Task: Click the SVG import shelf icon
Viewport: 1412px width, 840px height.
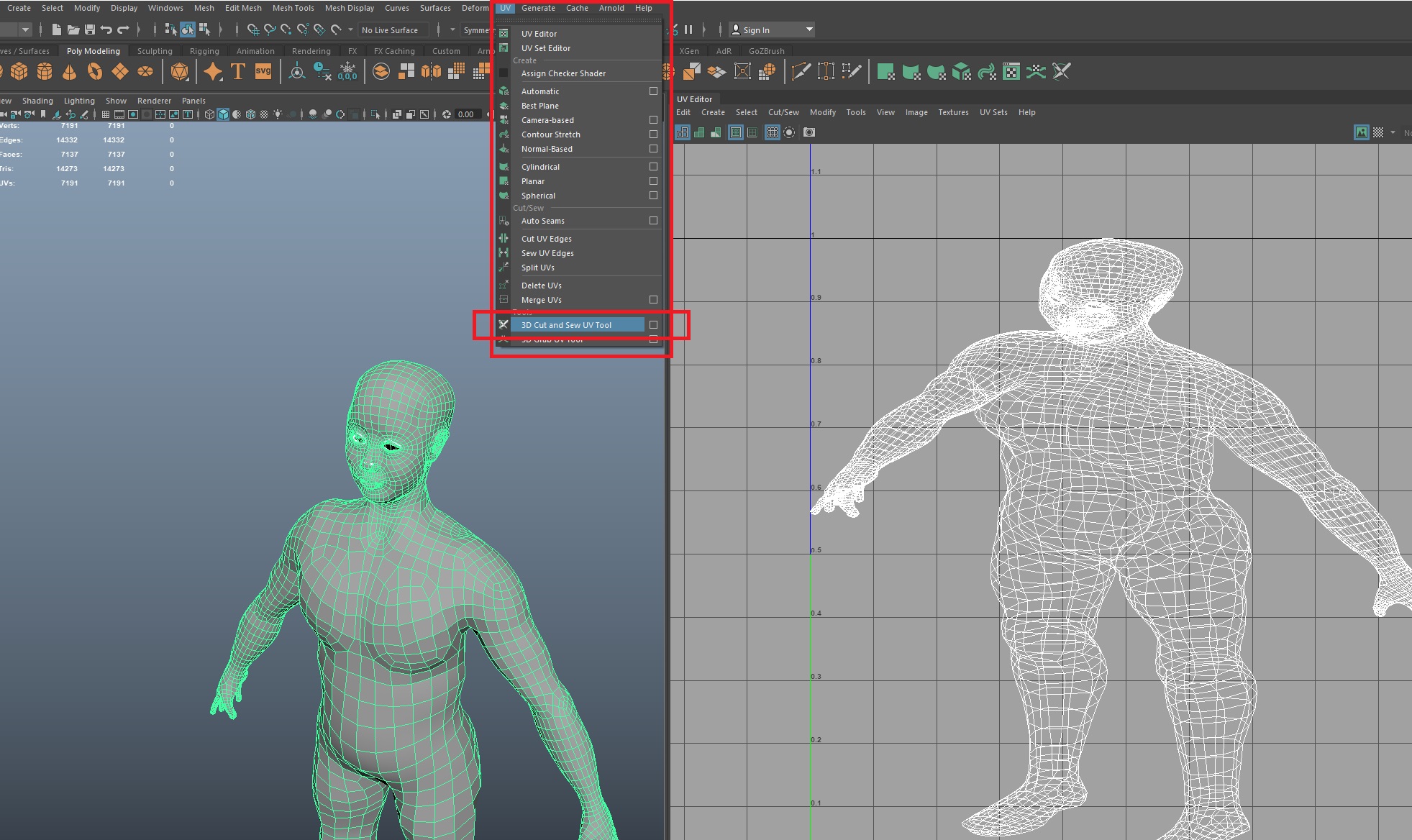Action: pos(263,71)
